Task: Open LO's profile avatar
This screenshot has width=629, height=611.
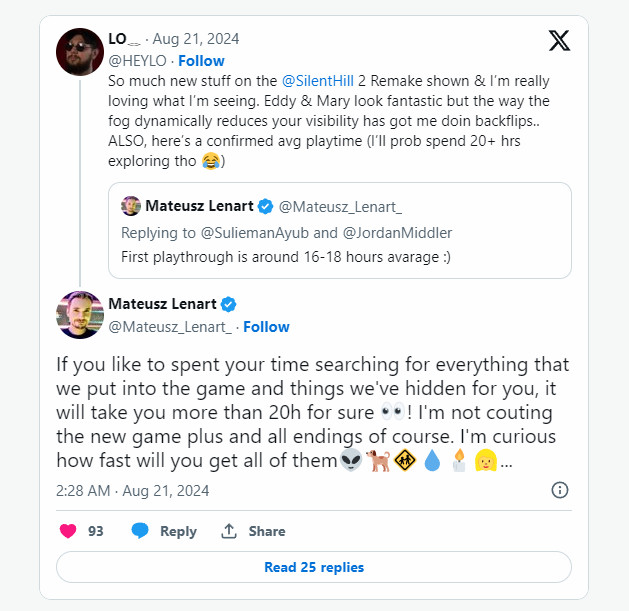Action: click(80, 52)
